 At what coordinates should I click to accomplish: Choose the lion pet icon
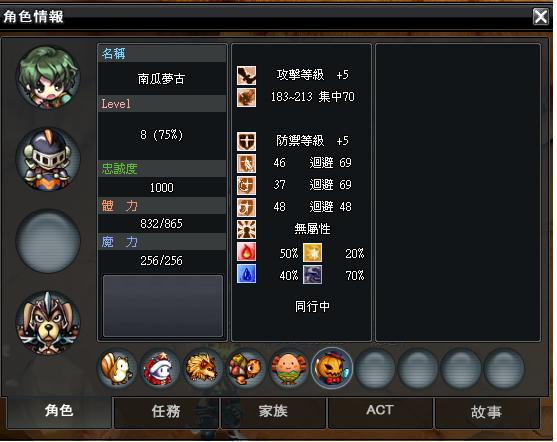coord(203,368)
